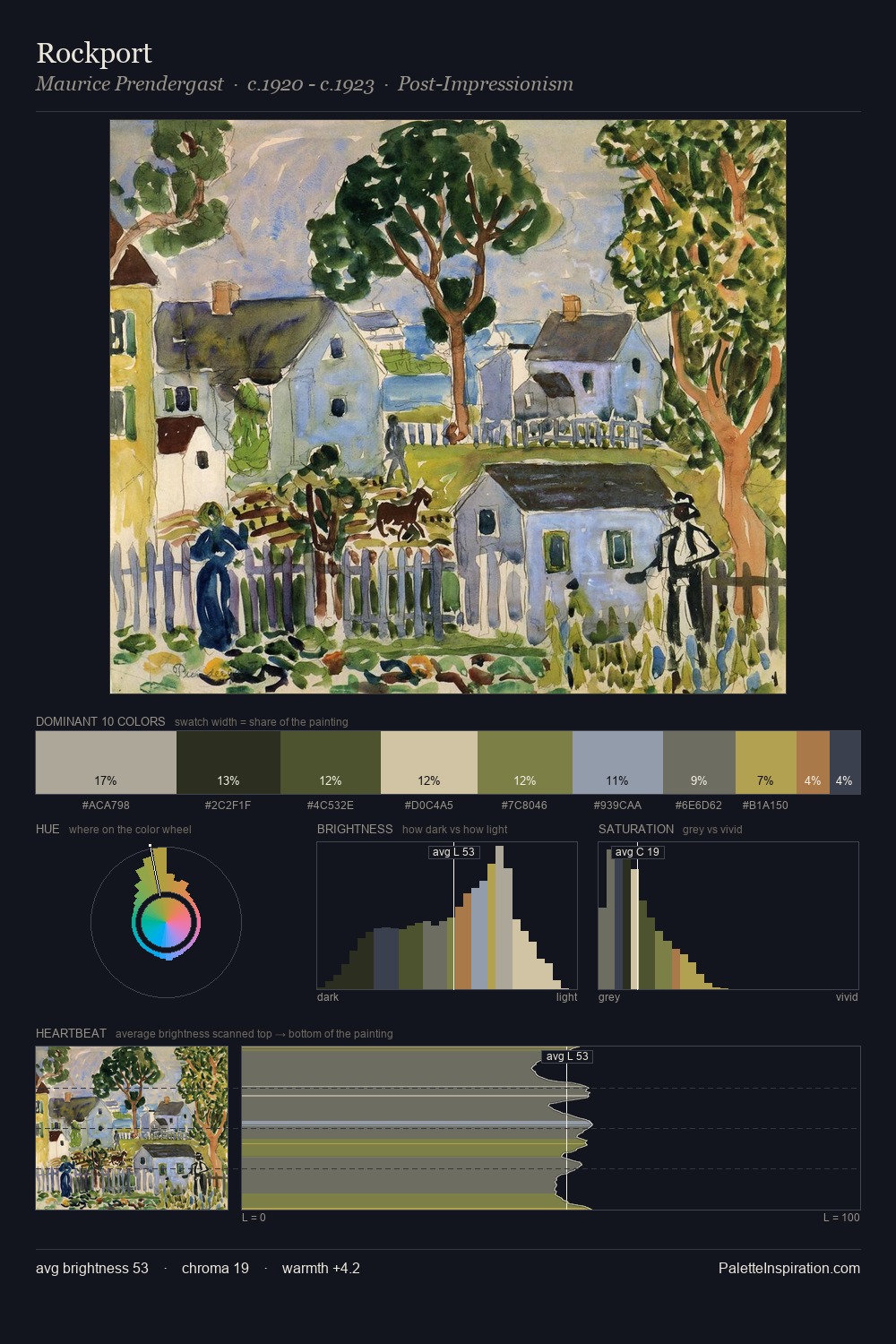Click the warmth +4.2 footer stat

coord(321,1269)
